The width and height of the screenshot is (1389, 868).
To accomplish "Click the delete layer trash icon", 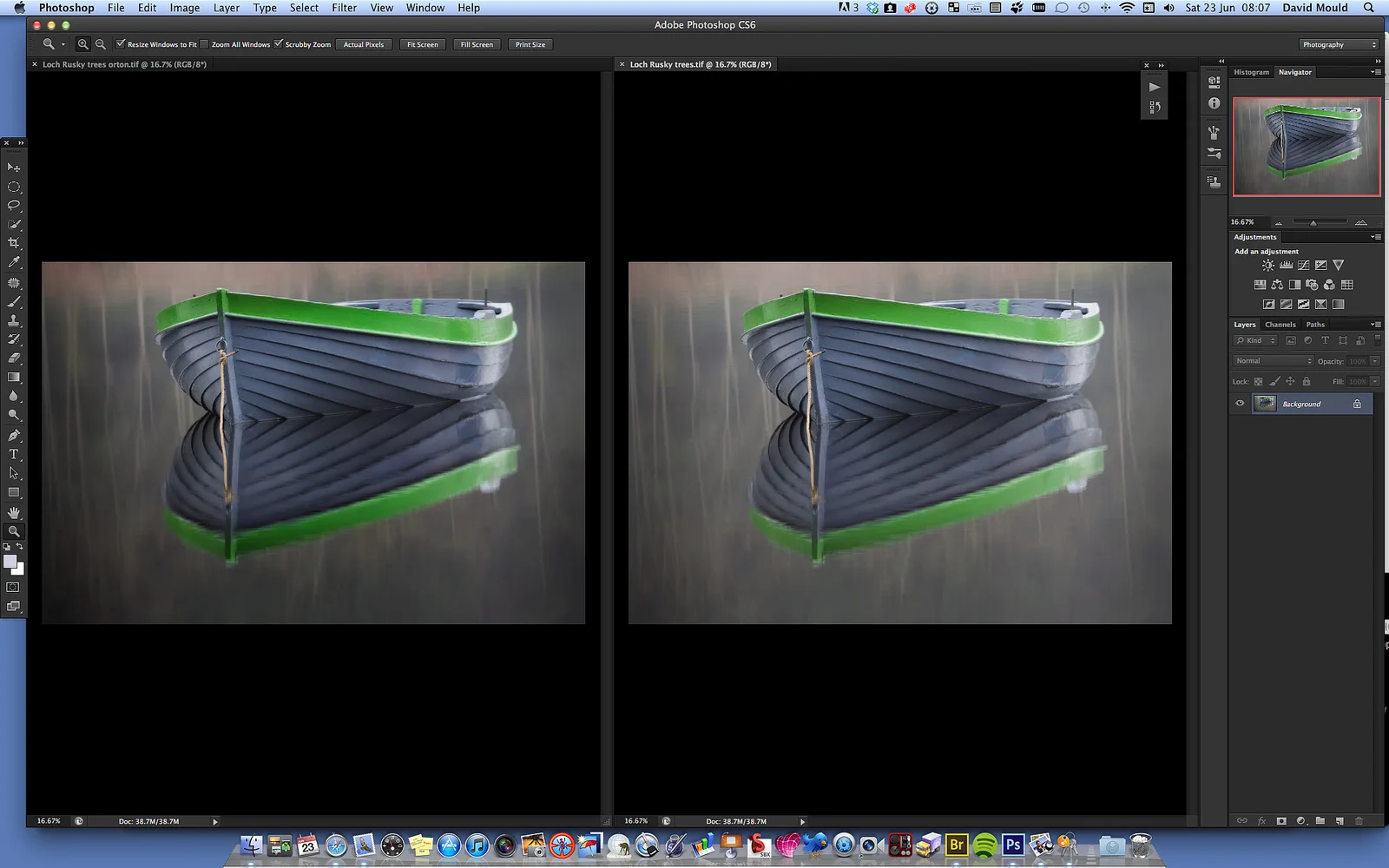I will (1359, 820).
